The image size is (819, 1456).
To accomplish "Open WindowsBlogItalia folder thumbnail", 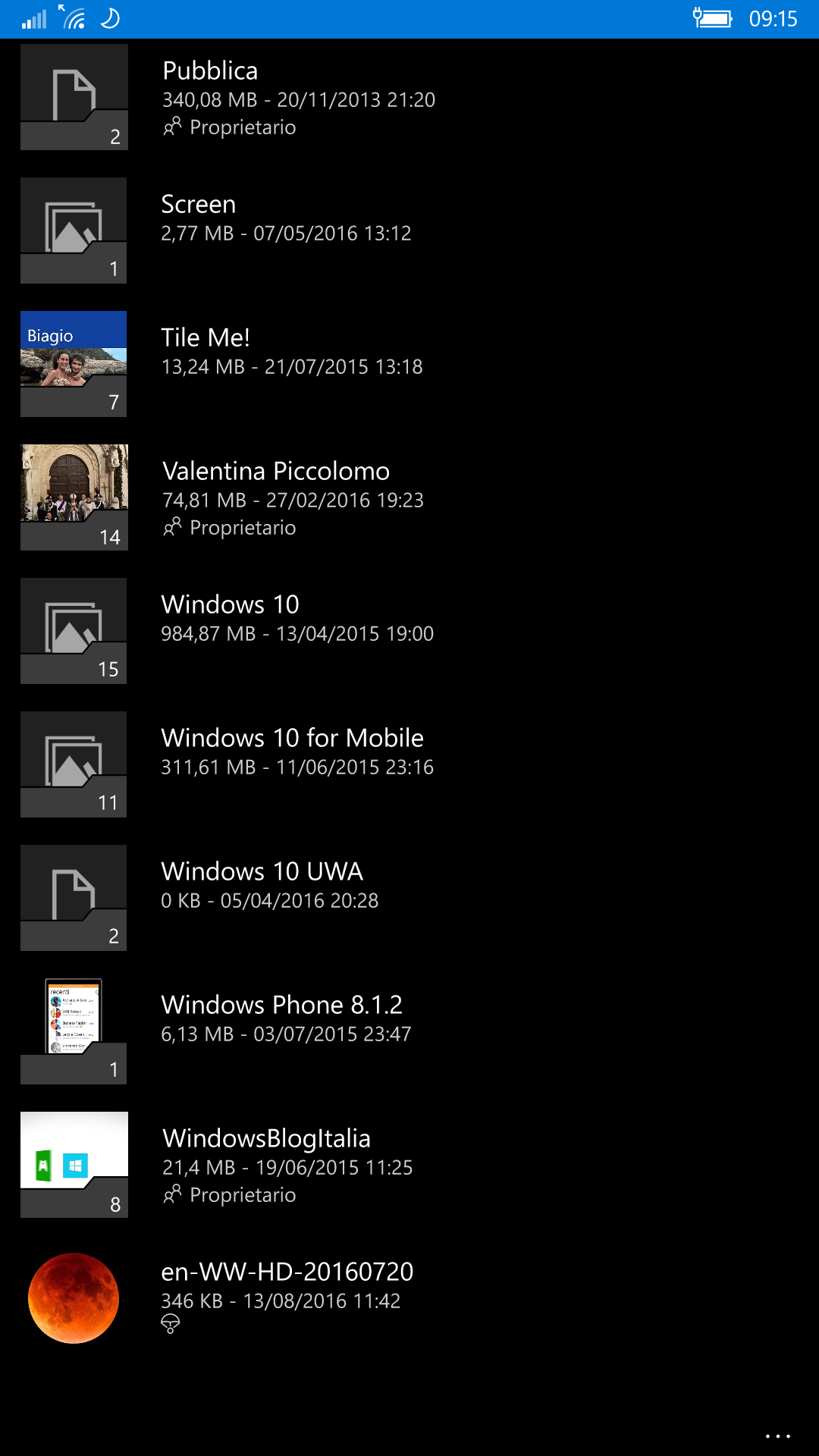I will coord(74,1165).
